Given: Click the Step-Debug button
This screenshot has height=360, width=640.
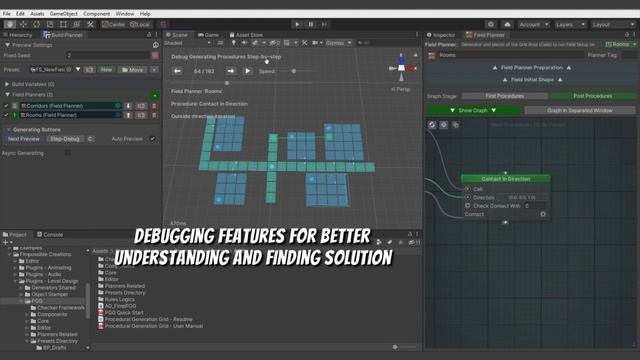Looking at the screenshot, I should tap(64, 139).
